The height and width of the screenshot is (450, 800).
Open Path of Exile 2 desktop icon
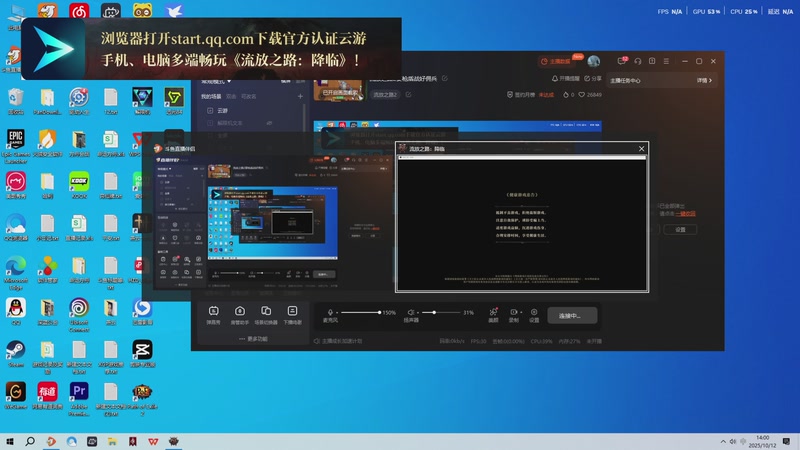pos(142,399)
